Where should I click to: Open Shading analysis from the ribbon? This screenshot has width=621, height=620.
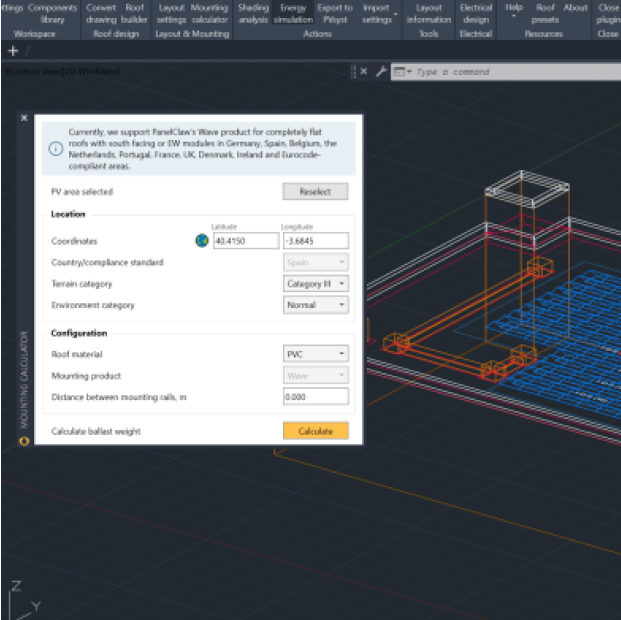point(253,13)
